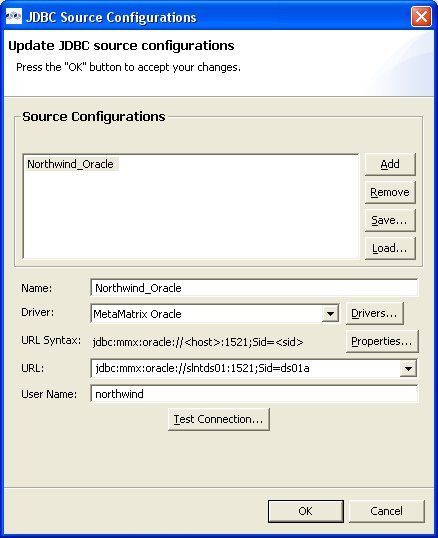
Task: Open the Drivers... dialog
Action: tap(375, 313)
